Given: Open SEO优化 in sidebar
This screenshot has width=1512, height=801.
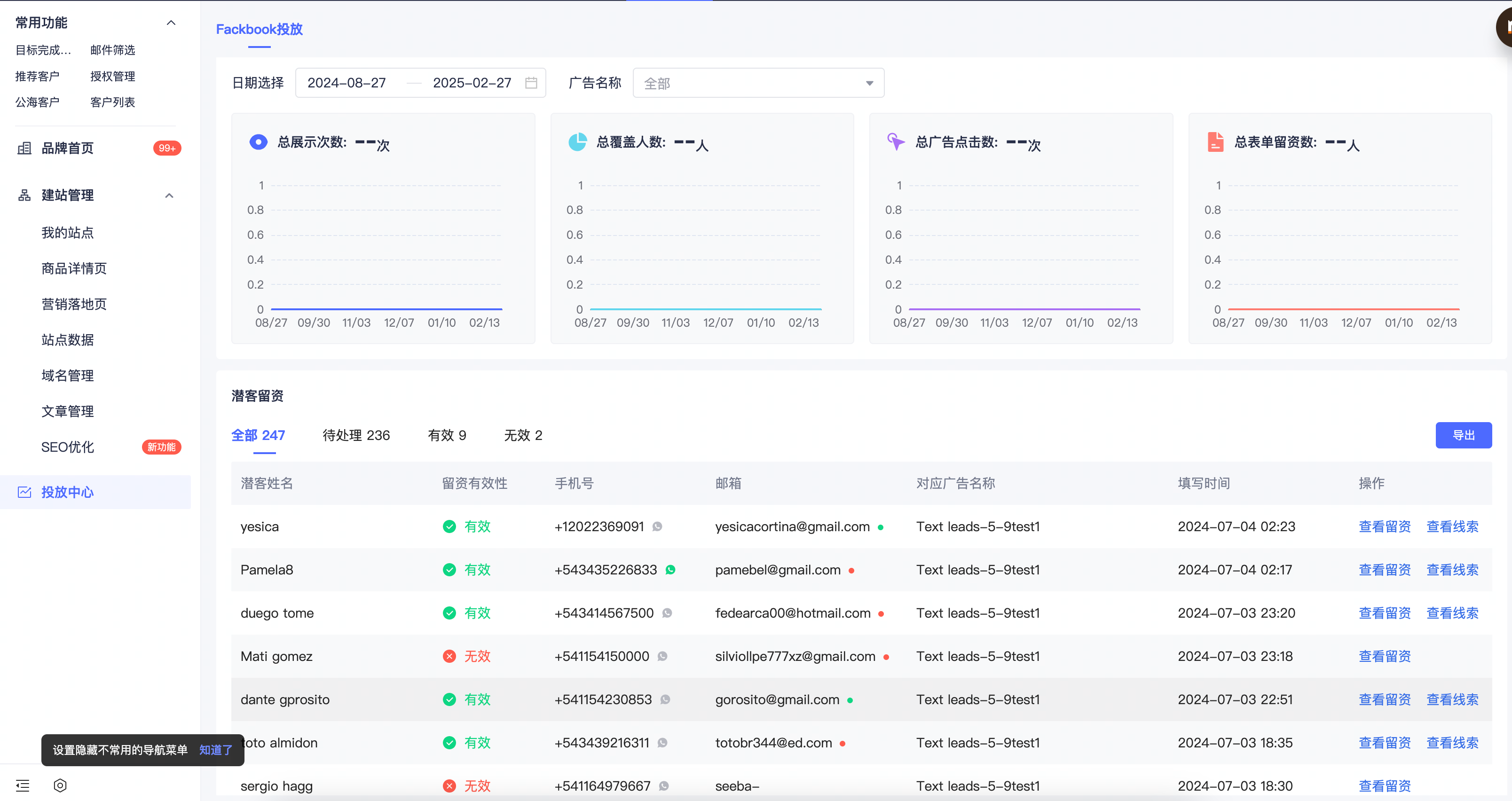Looking at the screenshot, I should coord(68,447).
